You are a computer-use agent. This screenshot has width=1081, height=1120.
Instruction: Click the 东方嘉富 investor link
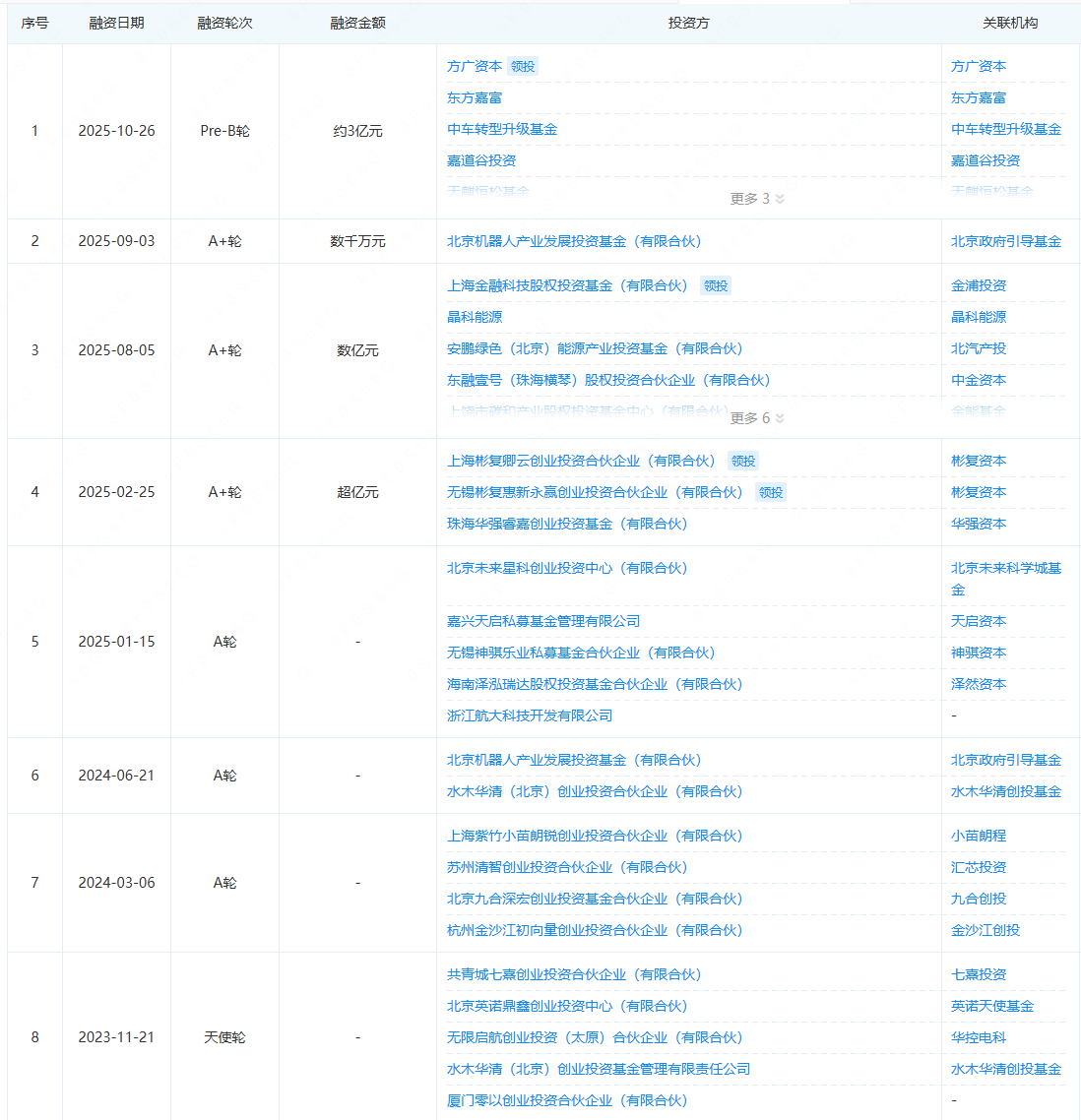click(475, 97)
